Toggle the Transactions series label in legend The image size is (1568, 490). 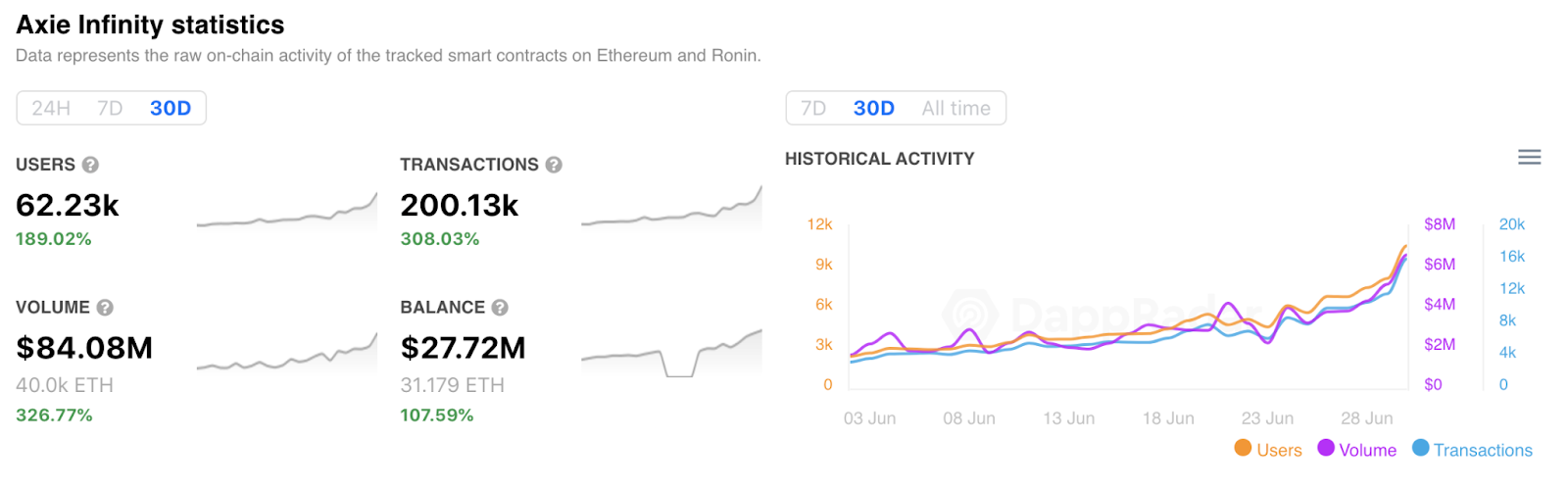1483,450
